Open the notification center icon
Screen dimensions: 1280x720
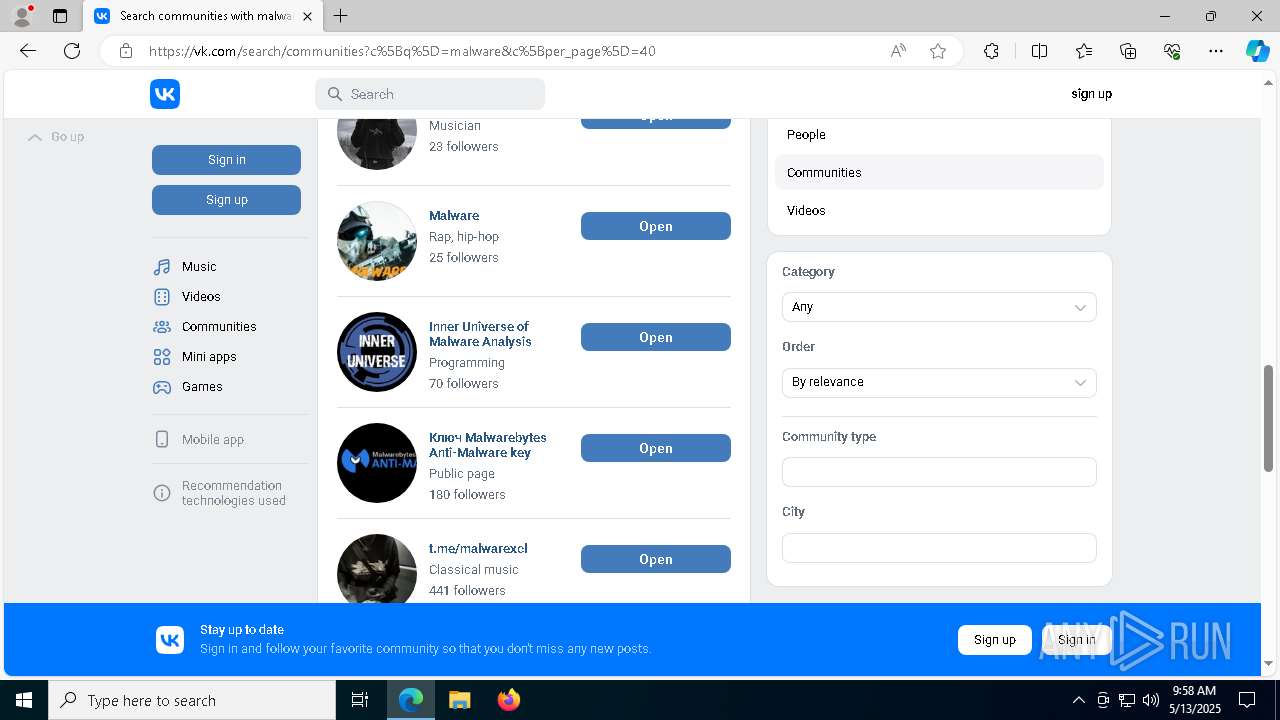tap(1247, 700)
